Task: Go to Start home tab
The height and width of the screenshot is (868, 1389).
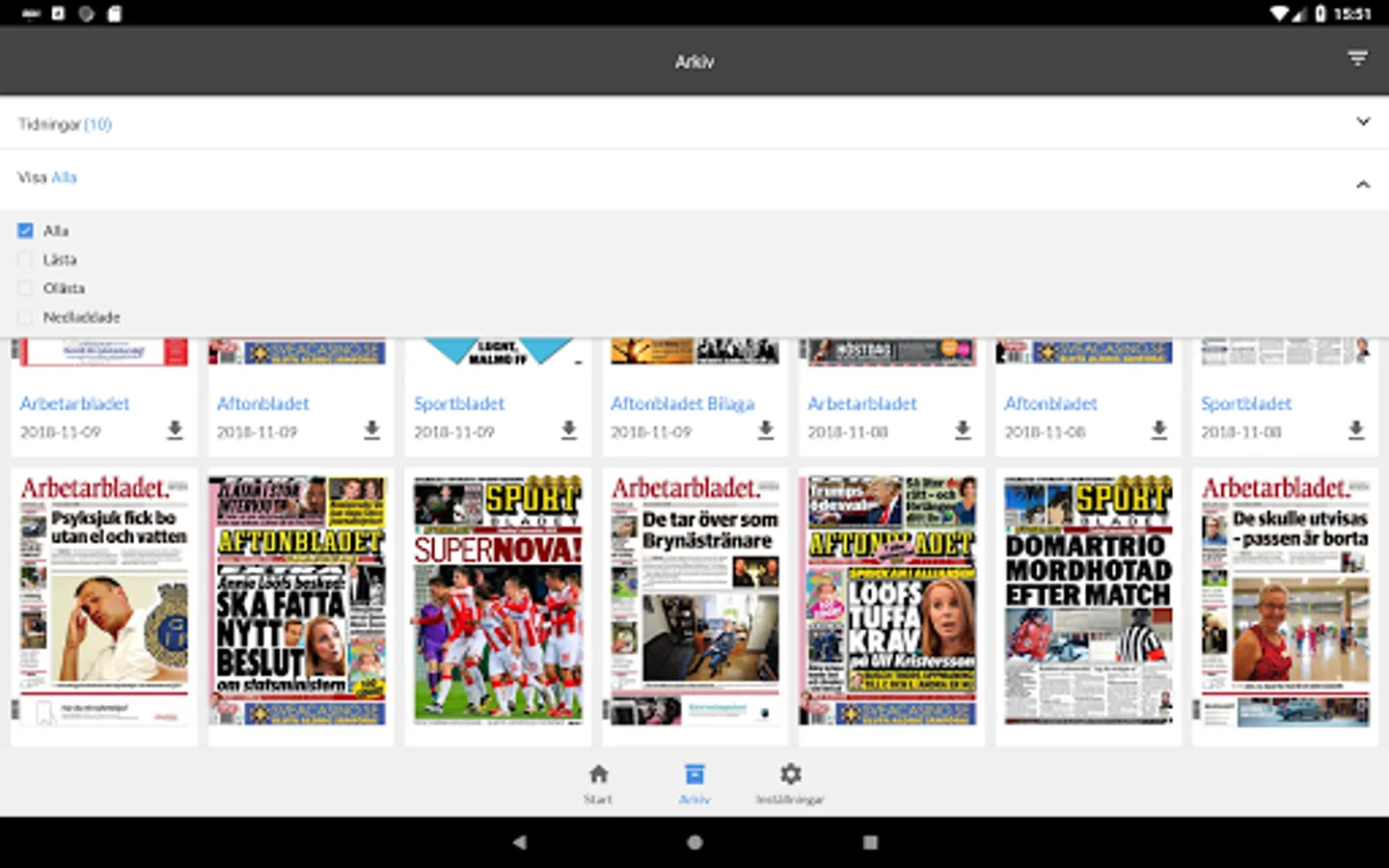Action: click(598, 783)
